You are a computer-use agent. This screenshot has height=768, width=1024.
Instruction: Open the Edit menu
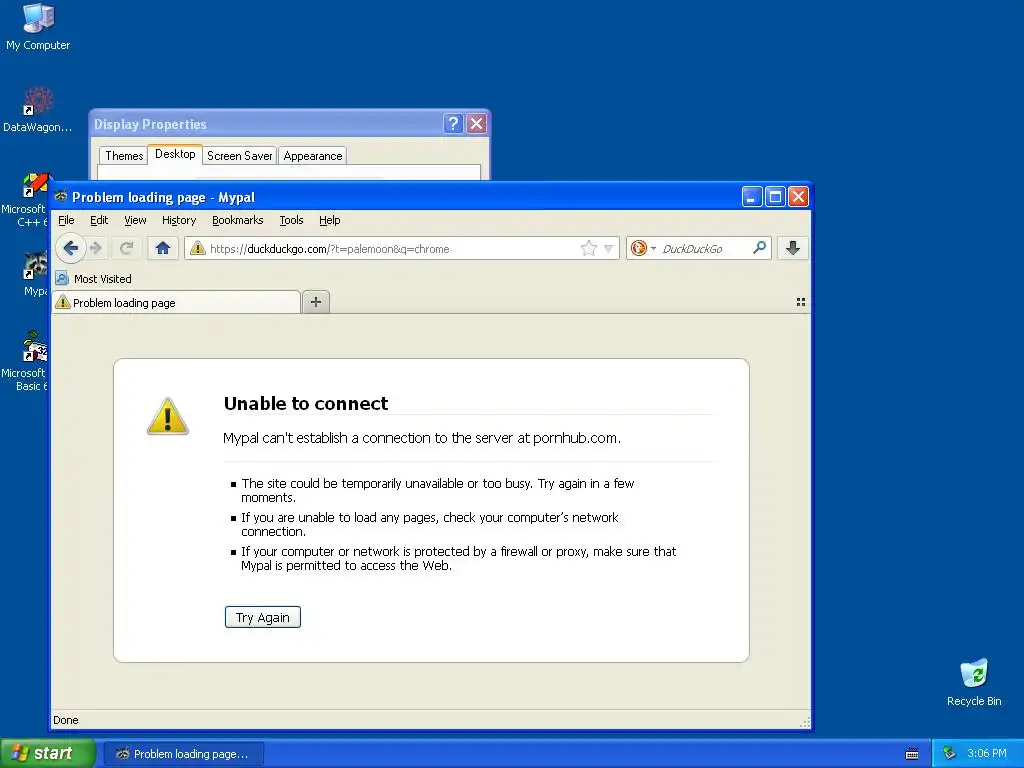pos(99,220)
